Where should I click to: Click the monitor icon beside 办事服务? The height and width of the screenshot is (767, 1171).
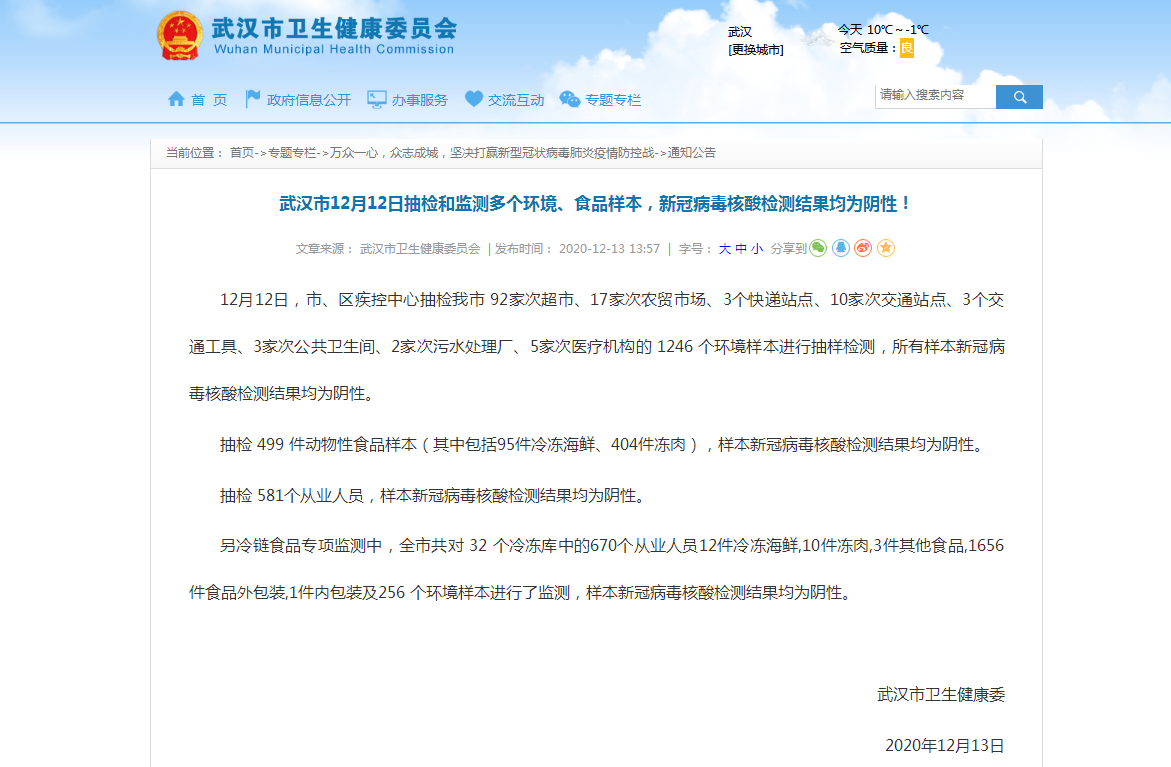(376, 99)
